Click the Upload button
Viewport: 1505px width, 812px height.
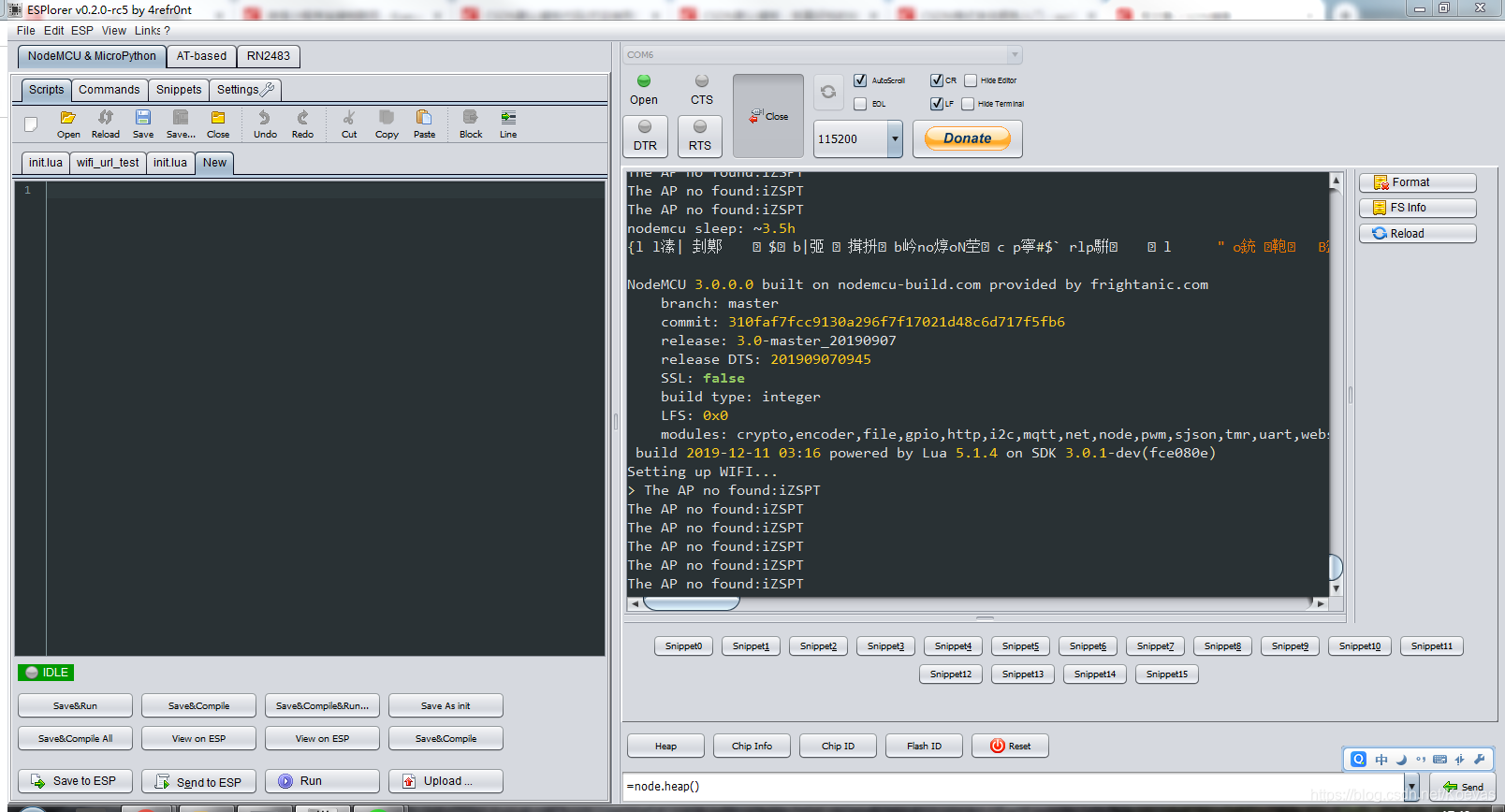tap(446, 781)
